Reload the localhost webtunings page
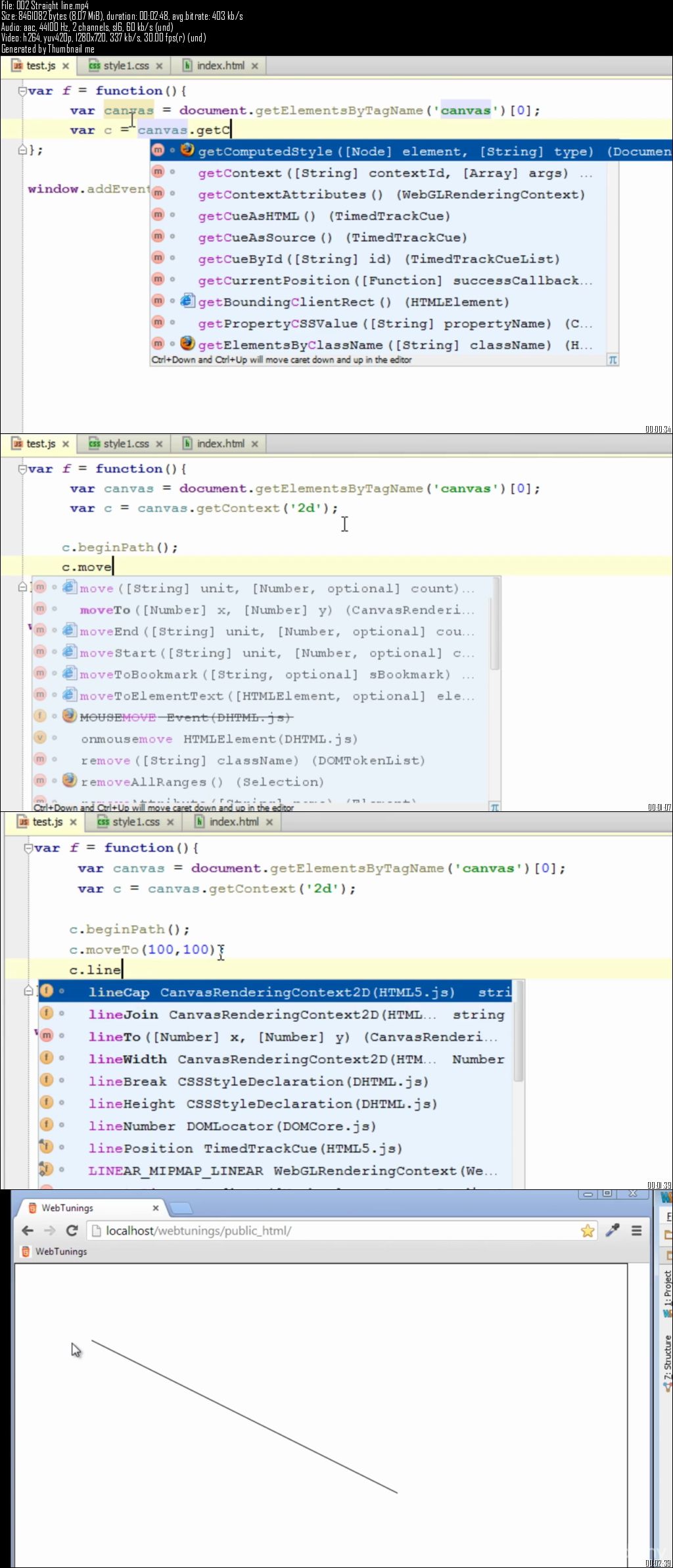Viewport: 673px width, 1568px height. (x=72, y=1231)
